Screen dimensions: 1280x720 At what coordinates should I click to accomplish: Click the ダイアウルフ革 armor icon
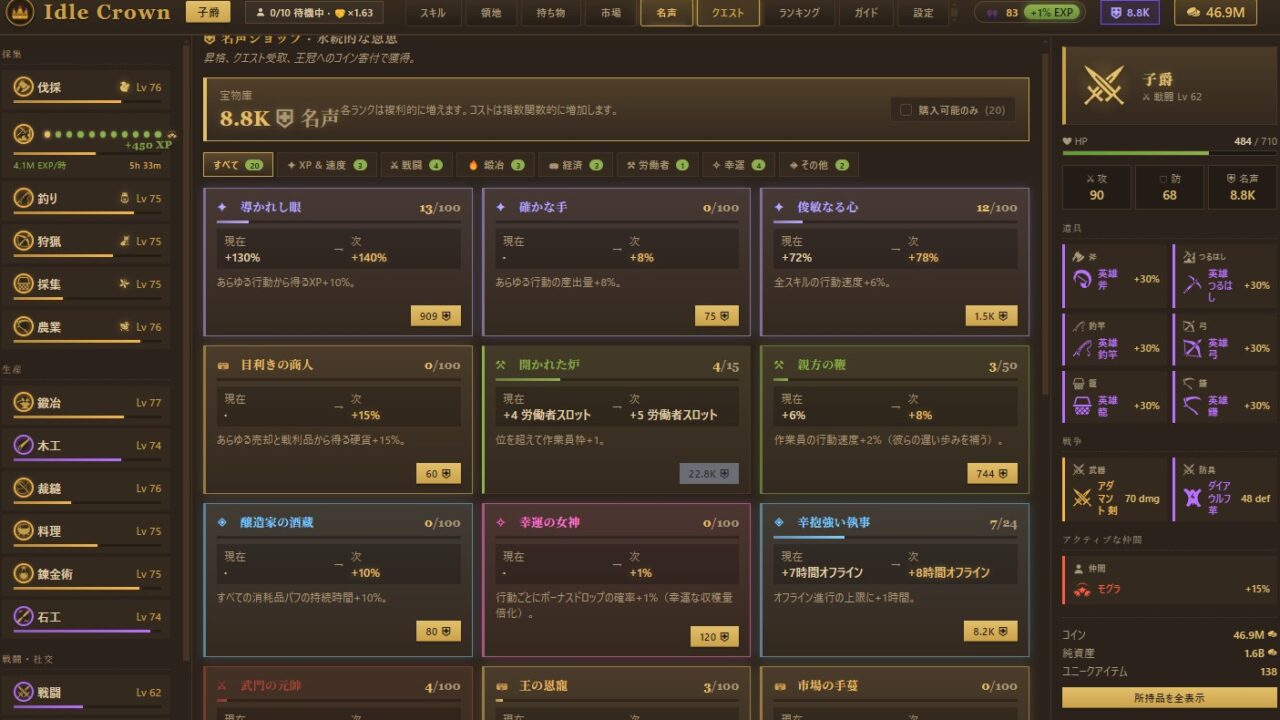1192,497
